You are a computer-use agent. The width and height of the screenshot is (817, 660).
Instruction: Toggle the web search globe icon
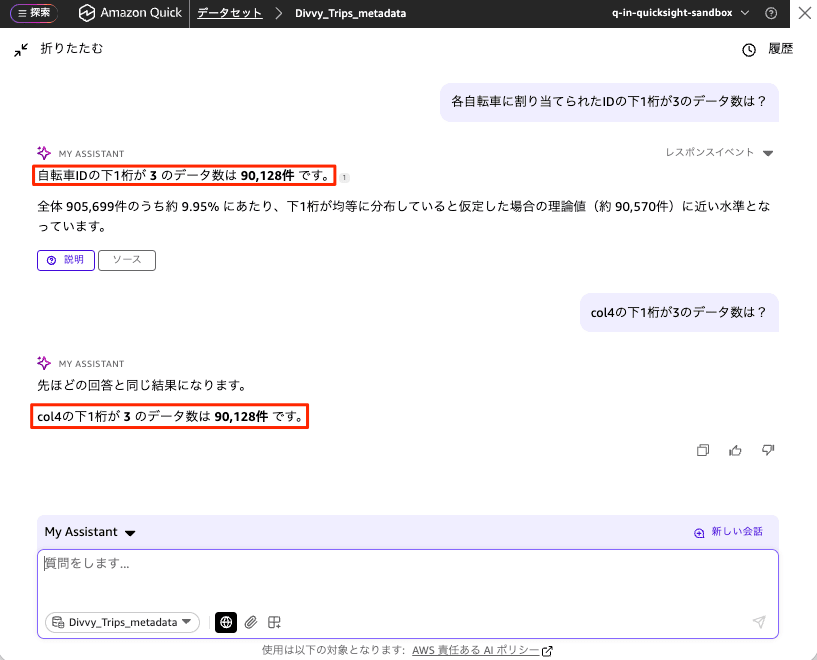click(x=226, y=622)
